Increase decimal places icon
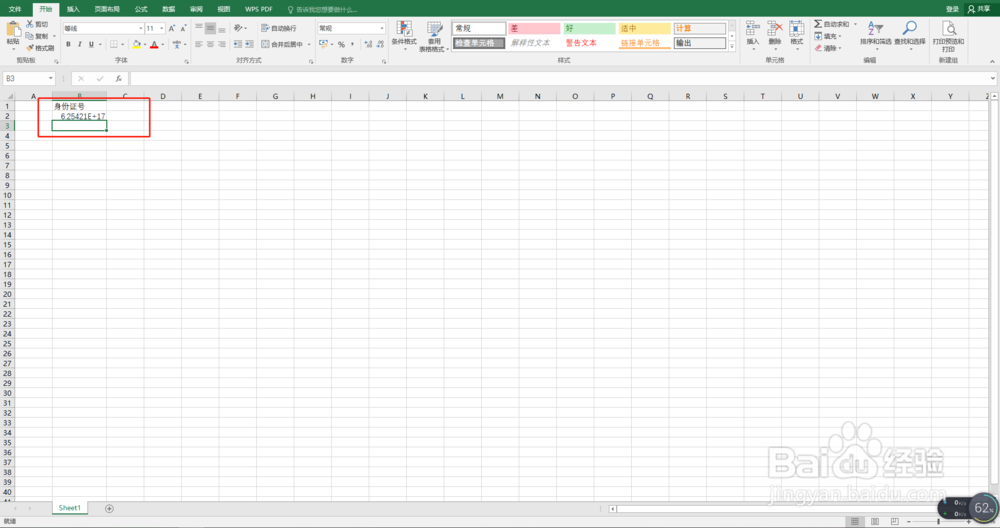Image resolution: width=1000 pixels, height=528 pixels. 368,44
